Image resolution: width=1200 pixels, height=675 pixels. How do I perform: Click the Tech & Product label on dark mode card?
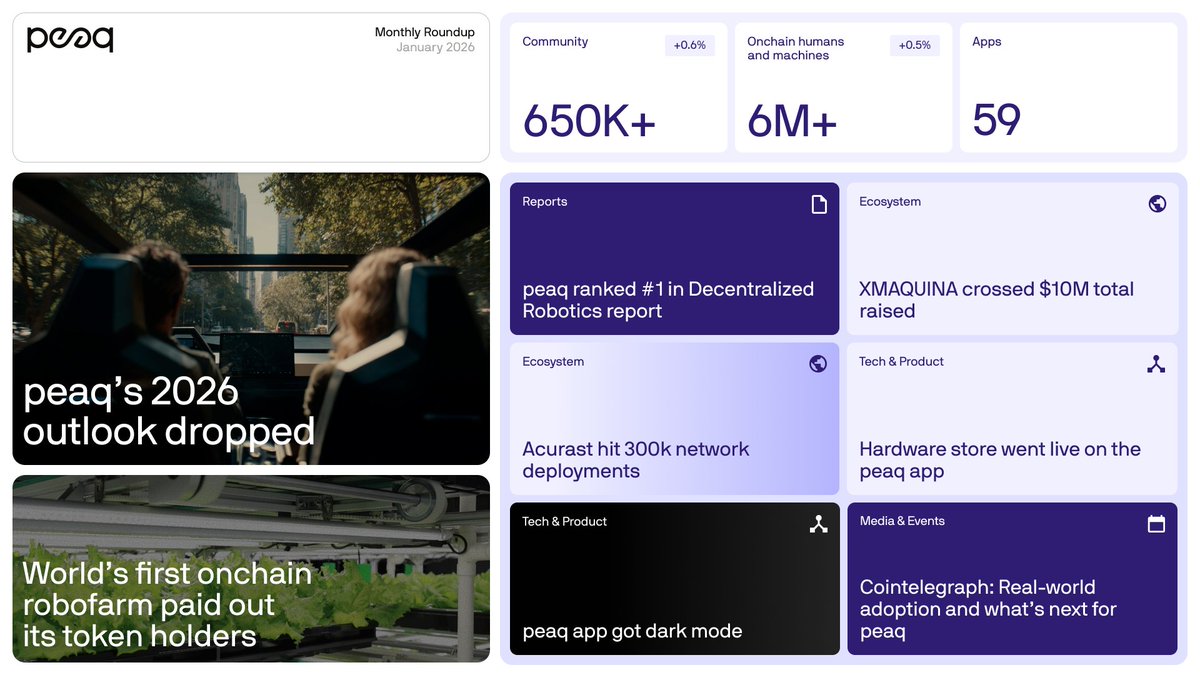click(565, 521)
